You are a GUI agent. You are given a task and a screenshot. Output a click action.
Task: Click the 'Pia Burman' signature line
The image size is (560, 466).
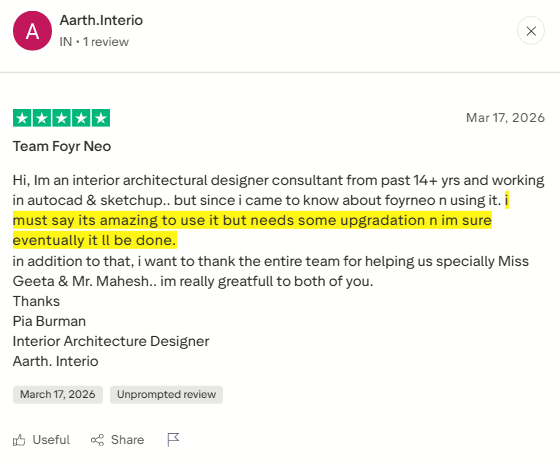(x=49, y=321)
